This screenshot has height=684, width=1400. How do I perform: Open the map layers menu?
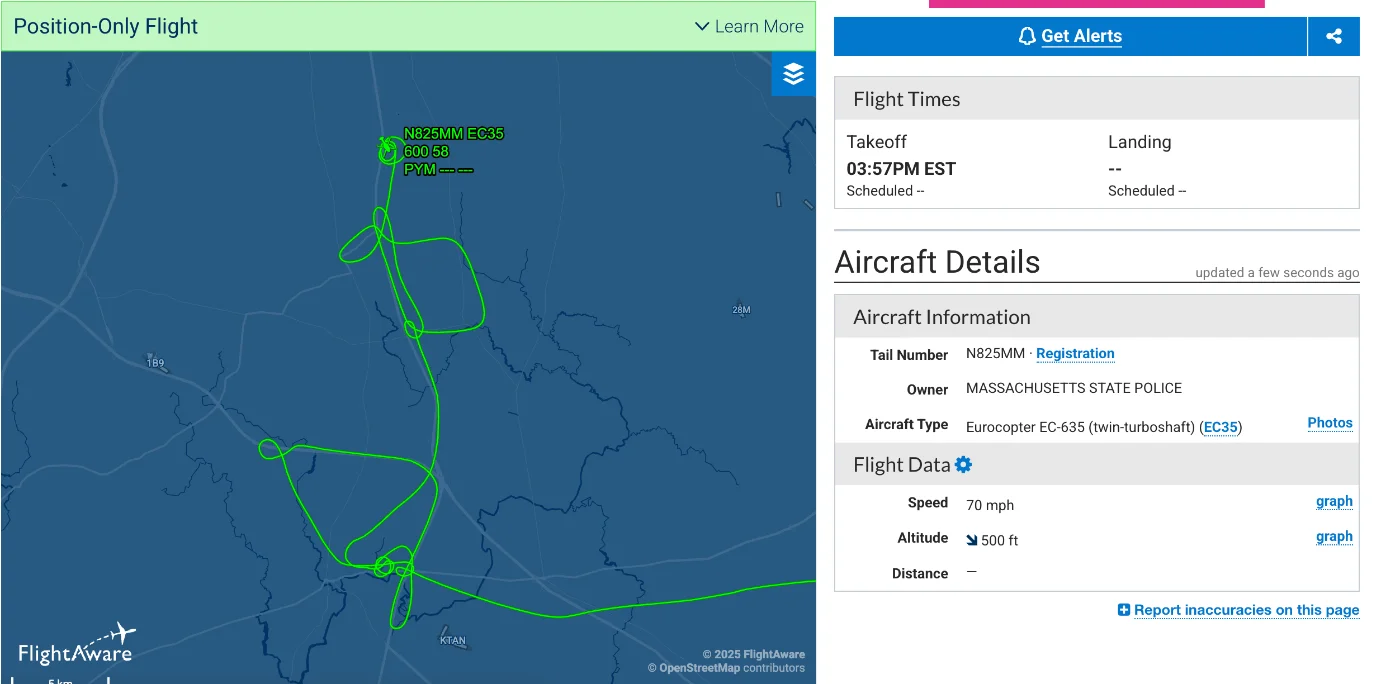793,74
